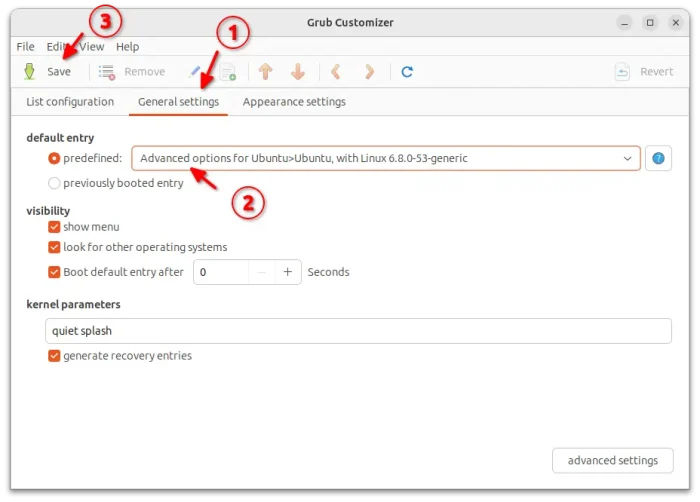Click the Remove button label

click(145, 71)
